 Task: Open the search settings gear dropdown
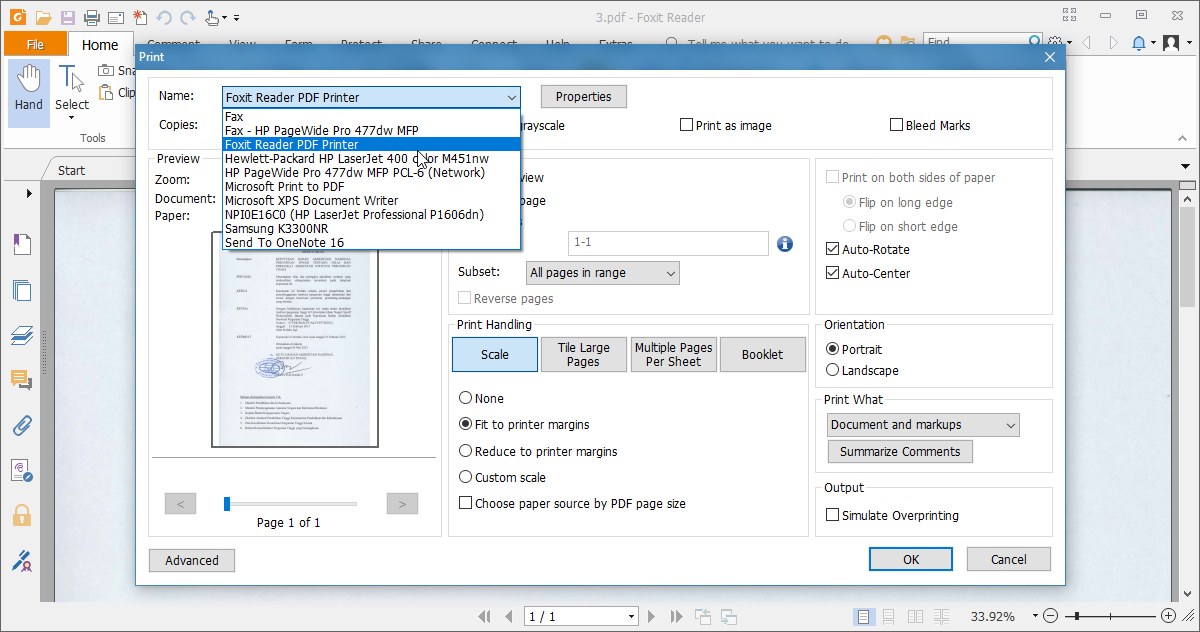(1069, 43)
